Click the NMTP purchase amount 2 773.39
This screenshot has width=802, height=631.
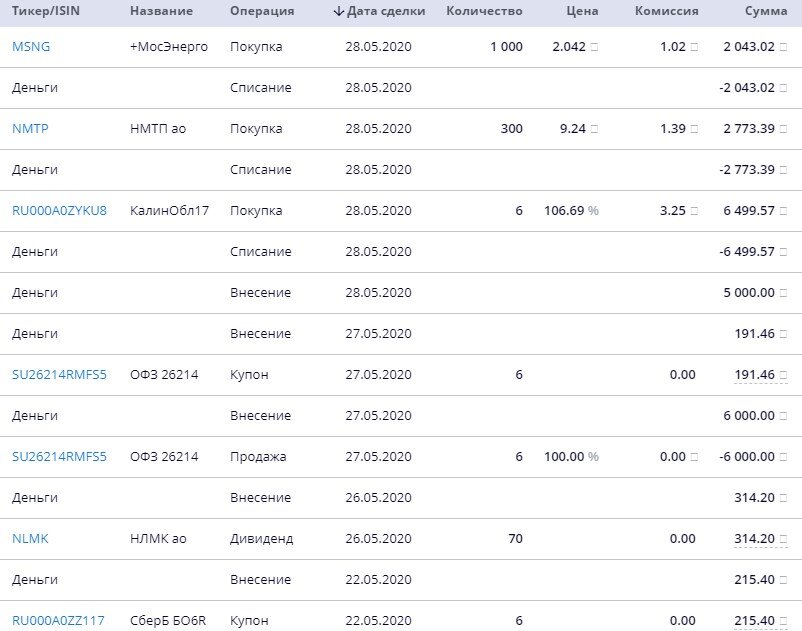click(x=749, y=128)
